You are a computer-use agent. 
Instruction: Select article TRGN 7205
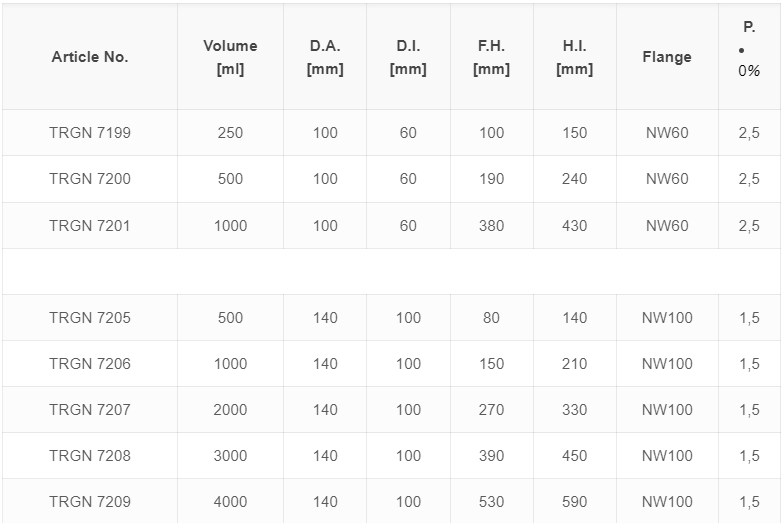click(90, 318)
